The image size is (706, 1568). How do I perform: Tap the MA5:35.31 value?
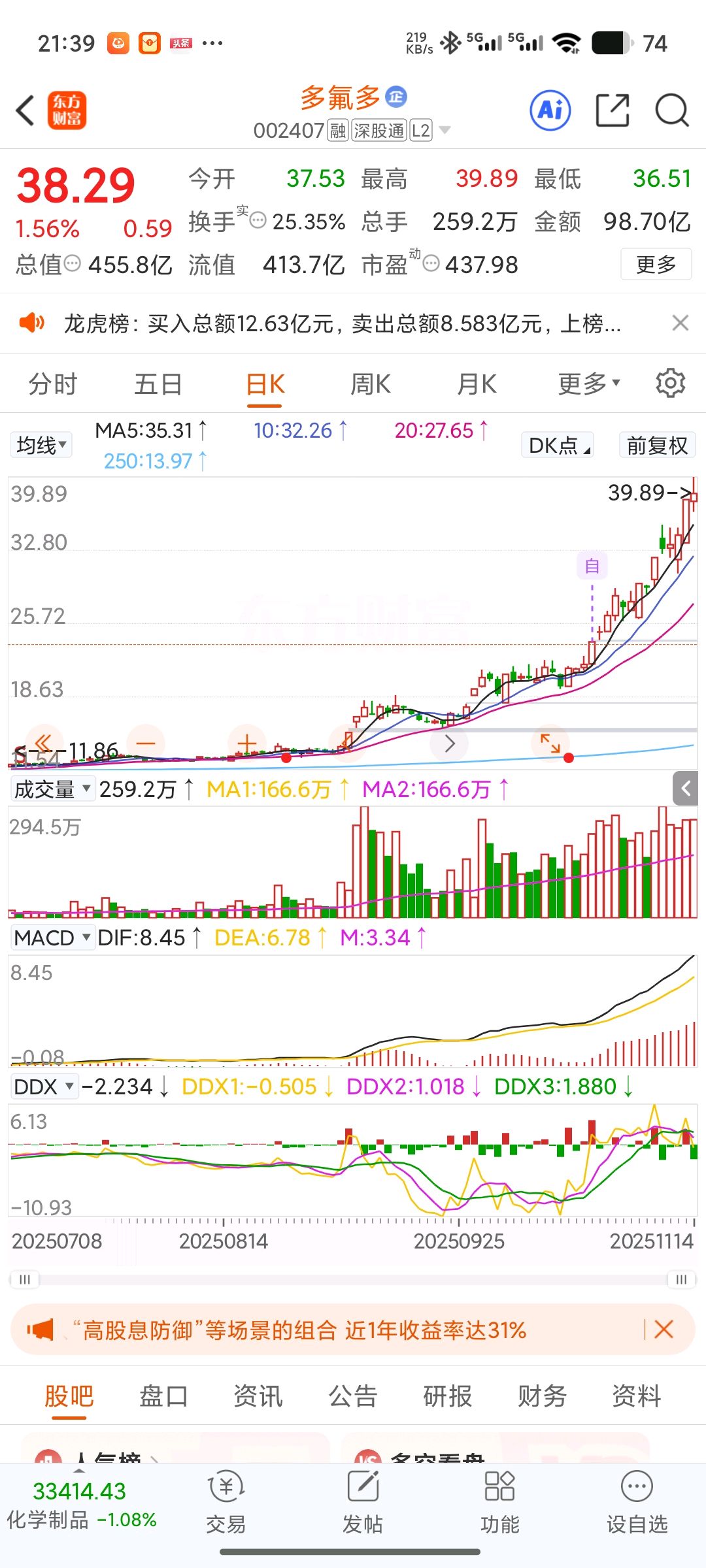point(151,430)
